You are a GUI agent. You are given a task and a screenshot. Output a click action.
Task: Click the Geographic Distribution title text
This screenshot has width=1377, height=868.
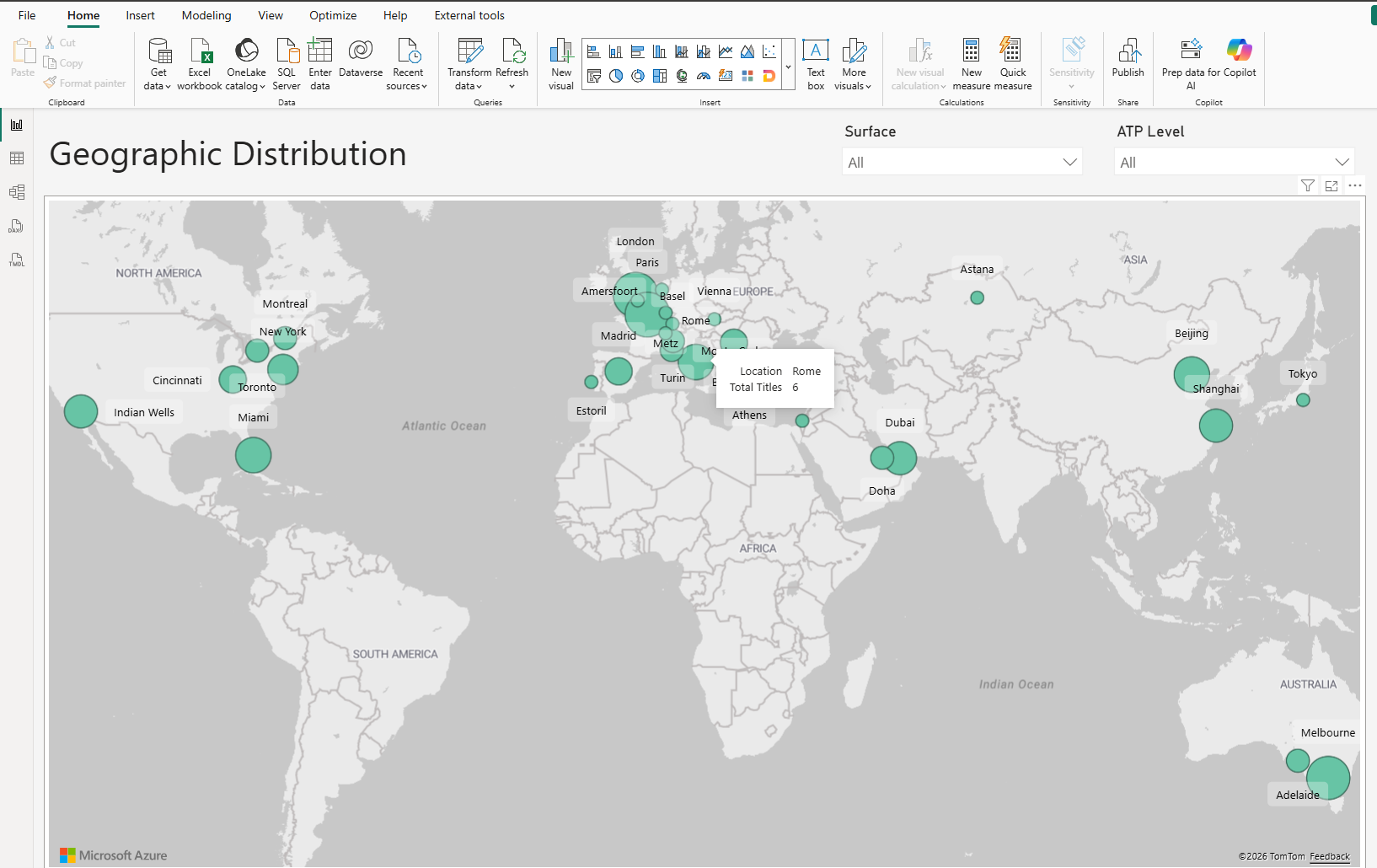click(x=228, y=154)
